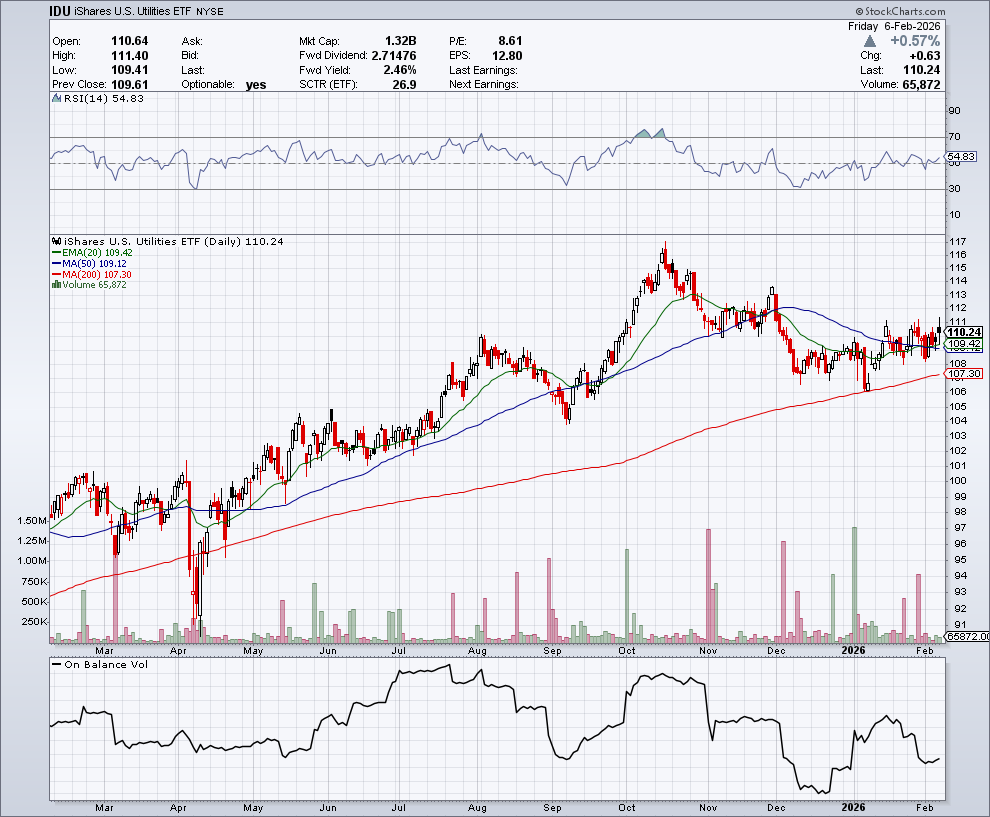The image size is (990, 817).
Task: Click the shaded overbought RSI peak in October
Action: pos(649,133)
